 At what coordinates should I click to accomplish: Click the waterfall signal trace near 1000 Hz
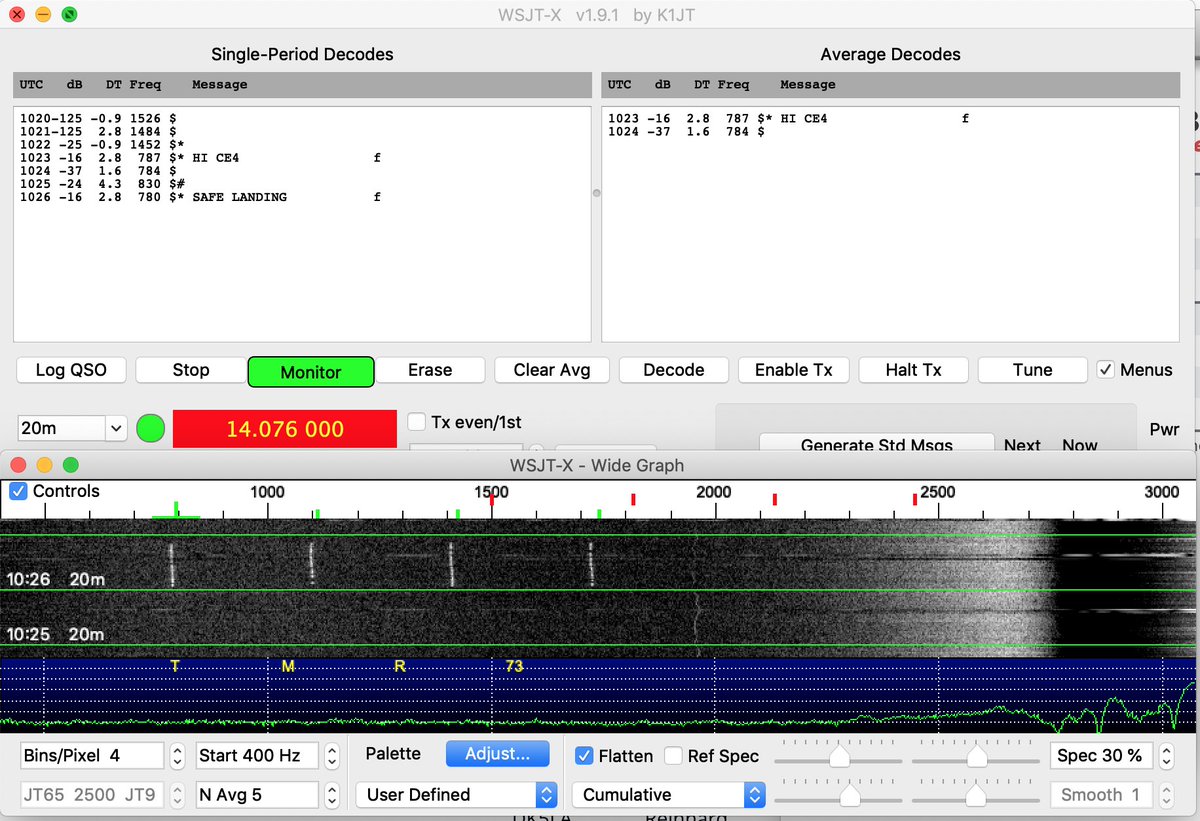pyautogui.click(x=311, y=564)
